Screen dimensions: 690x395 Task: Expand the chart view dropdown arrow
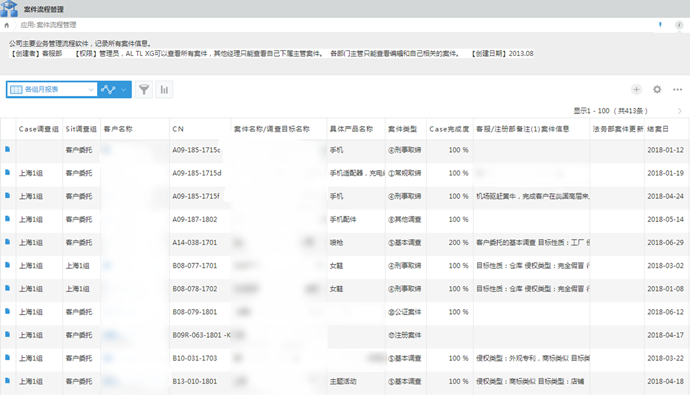[x=124, y=90]
